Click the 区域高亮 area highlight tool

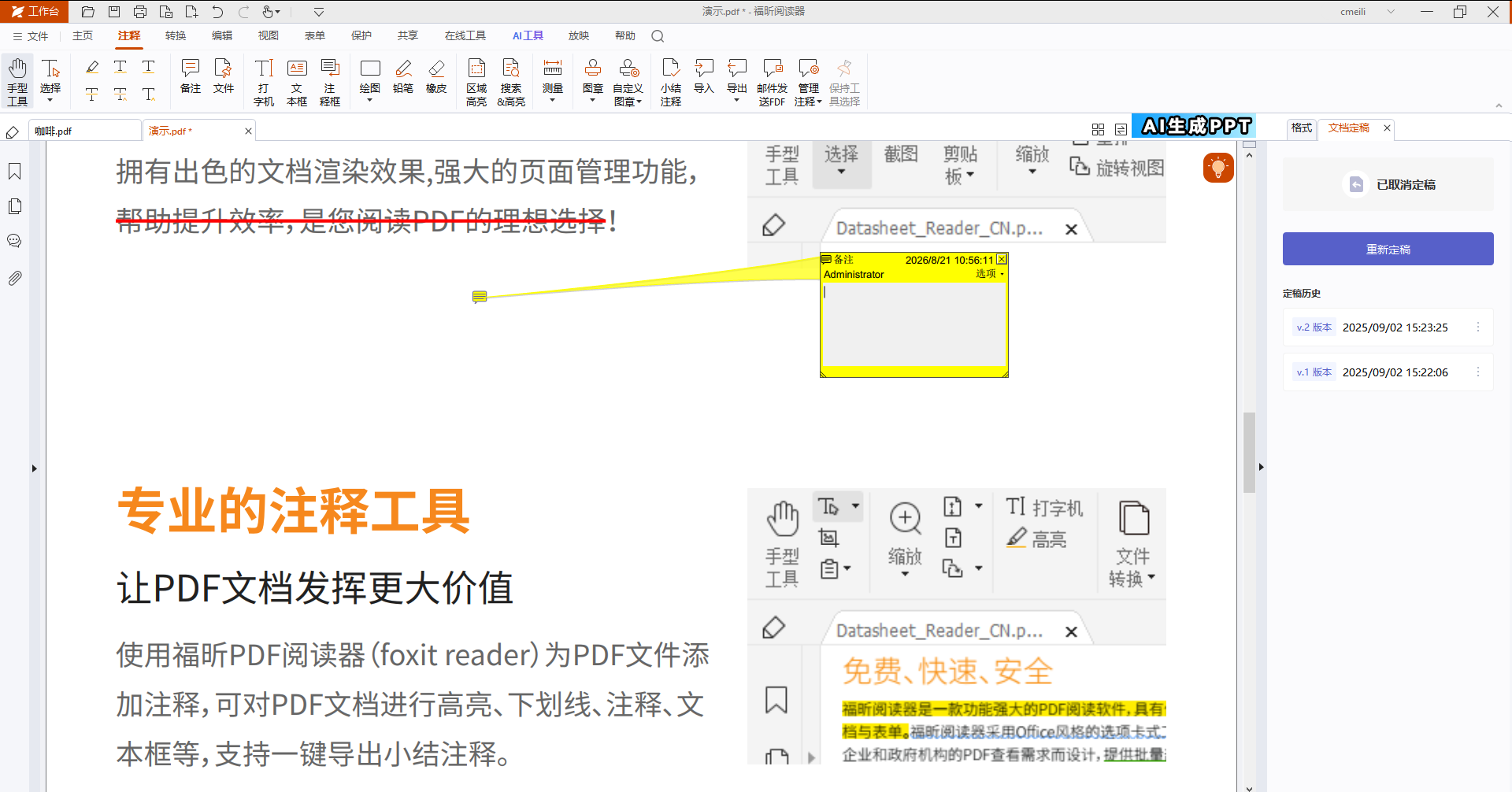click(476, 82)
